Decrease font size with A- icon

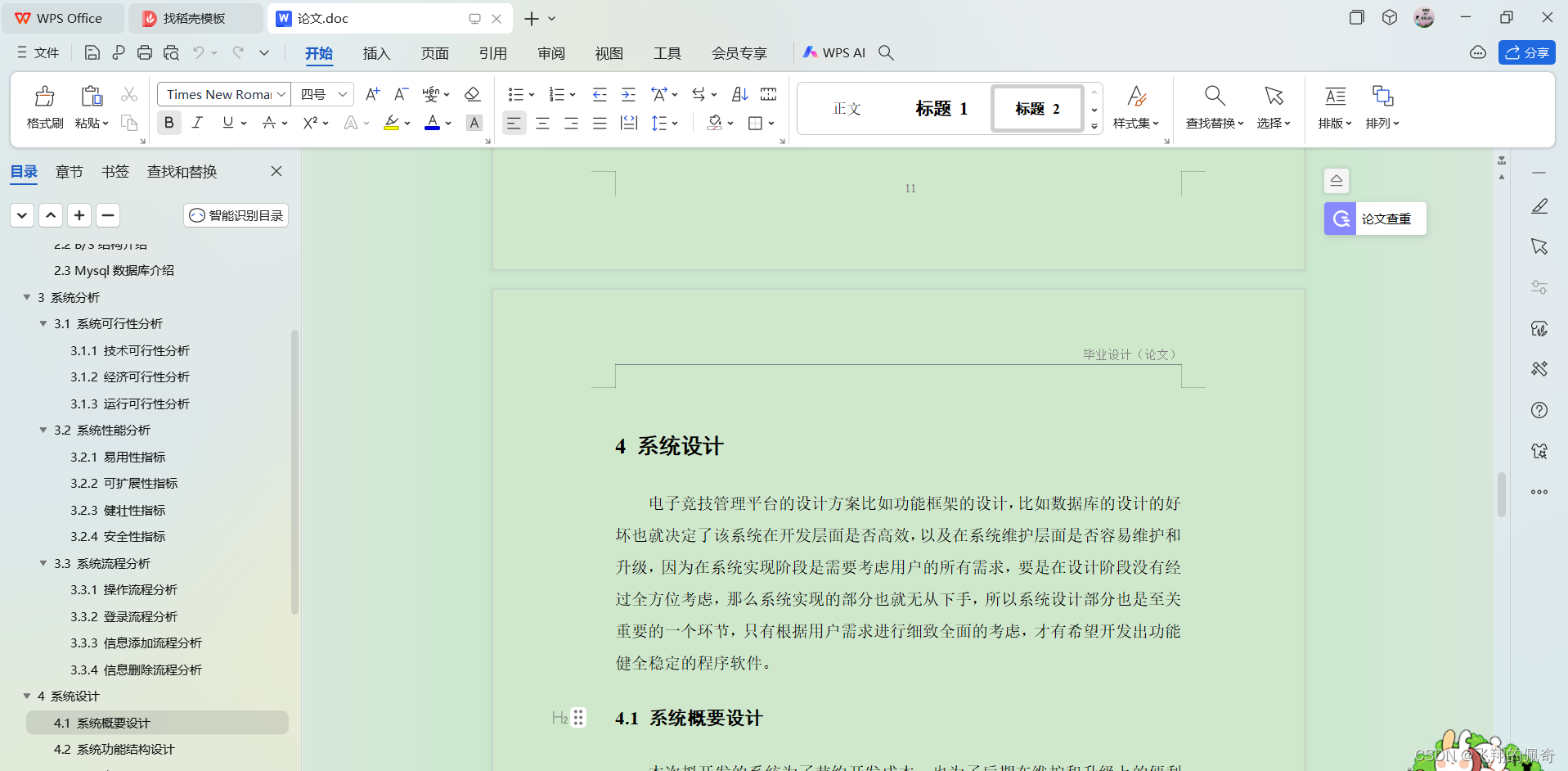click(401, 94)
